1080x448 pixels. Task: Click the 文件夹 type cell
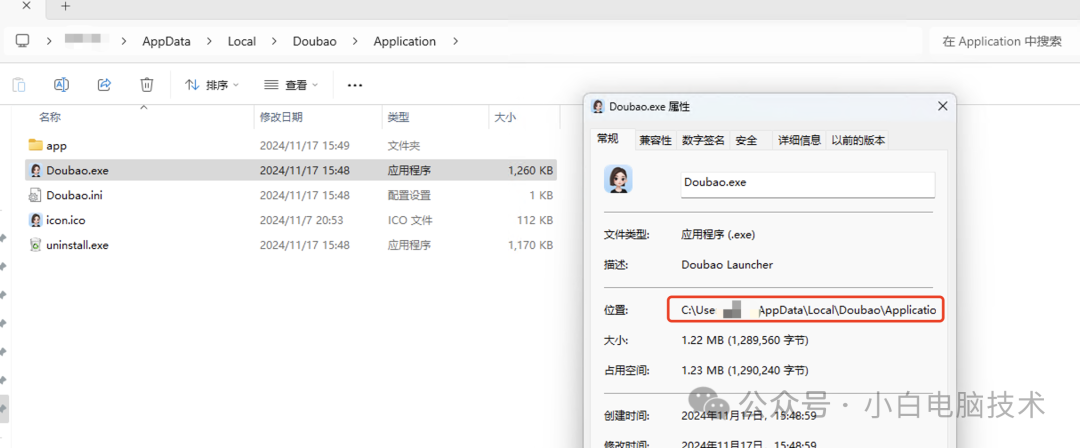(404, 146)
